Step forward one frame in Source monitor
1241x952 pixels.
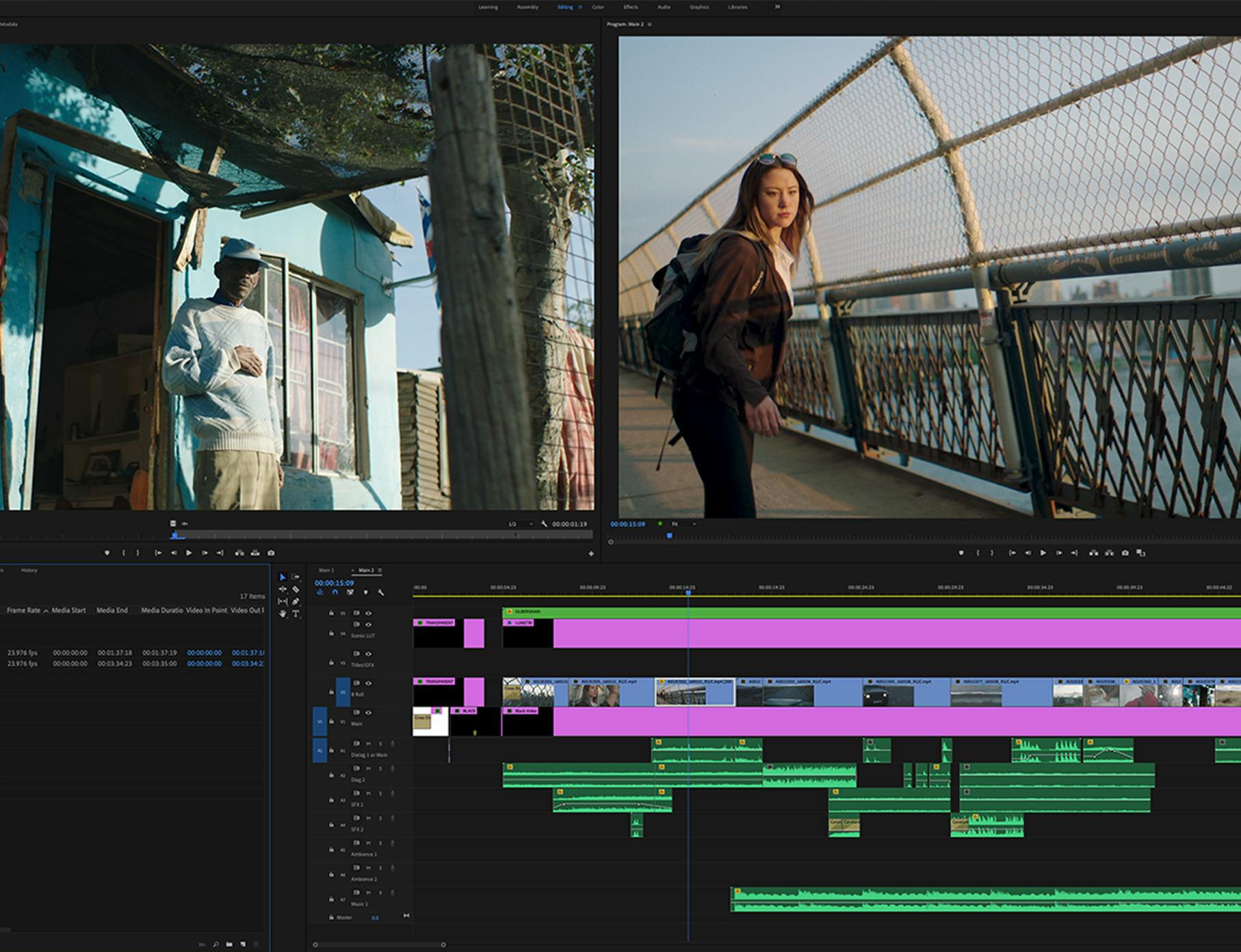pyautogui.click(x=205, y=553)
